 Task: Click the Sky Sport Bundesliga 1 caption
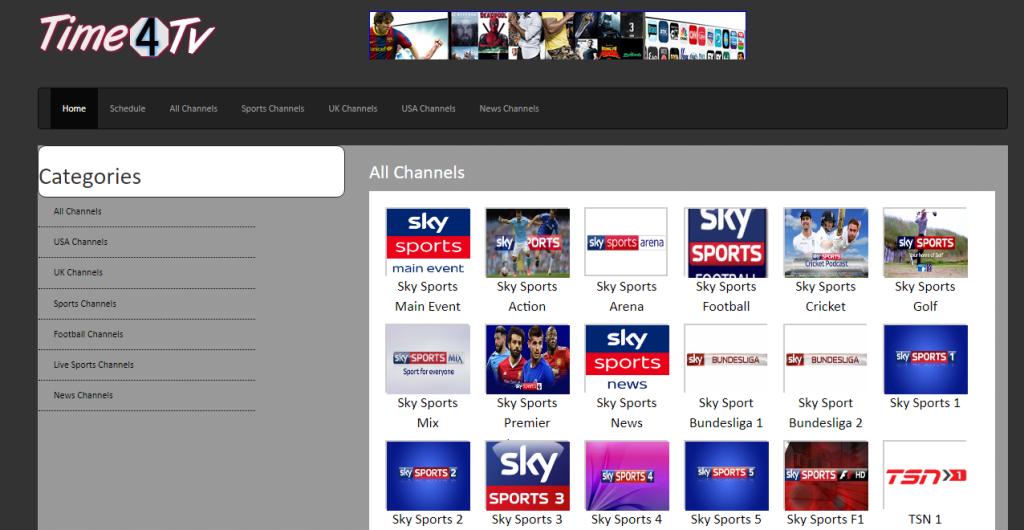(x=726, y=413)
